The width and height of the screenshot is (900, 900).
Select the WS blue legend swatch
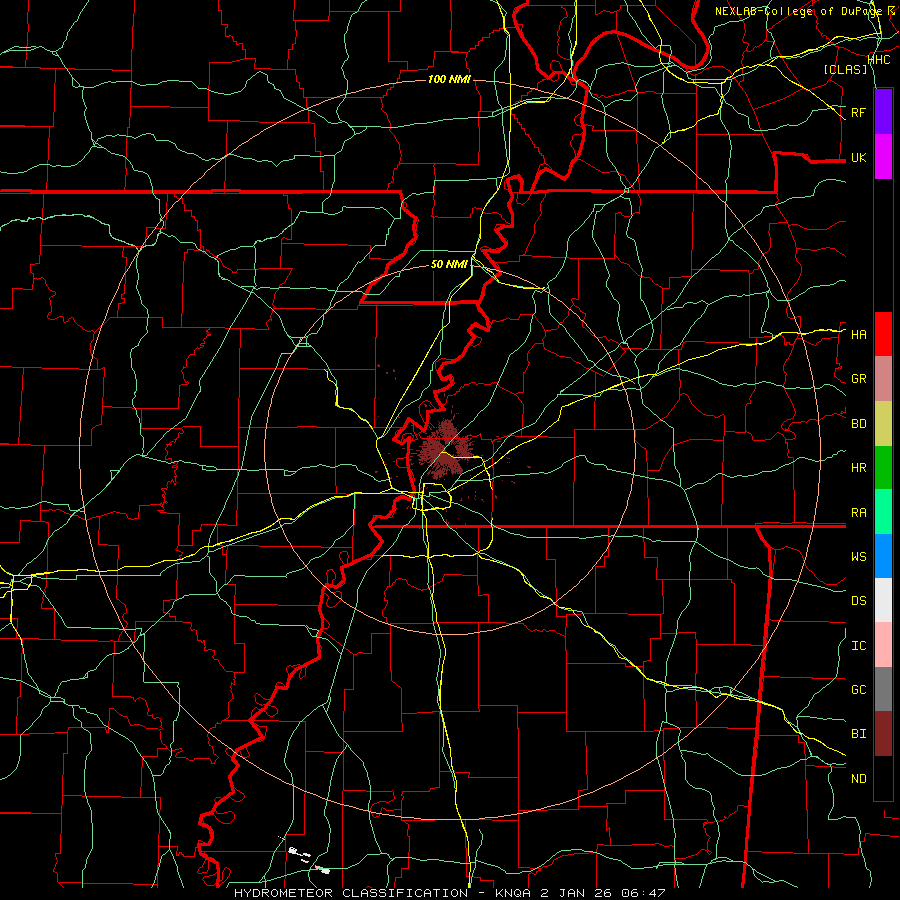point(883,556)
